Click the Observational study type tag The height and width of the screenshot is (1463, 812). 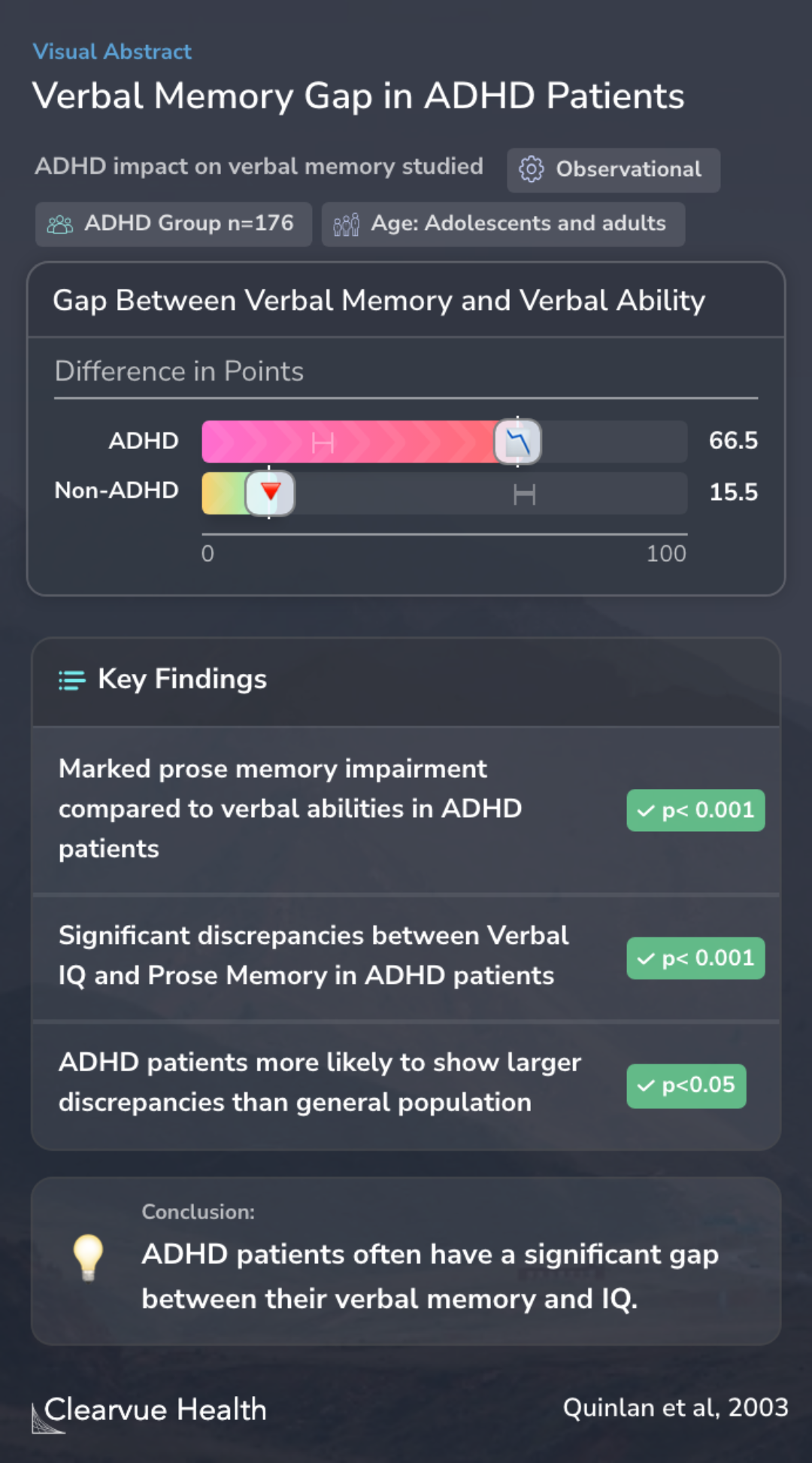pos(614,170)
